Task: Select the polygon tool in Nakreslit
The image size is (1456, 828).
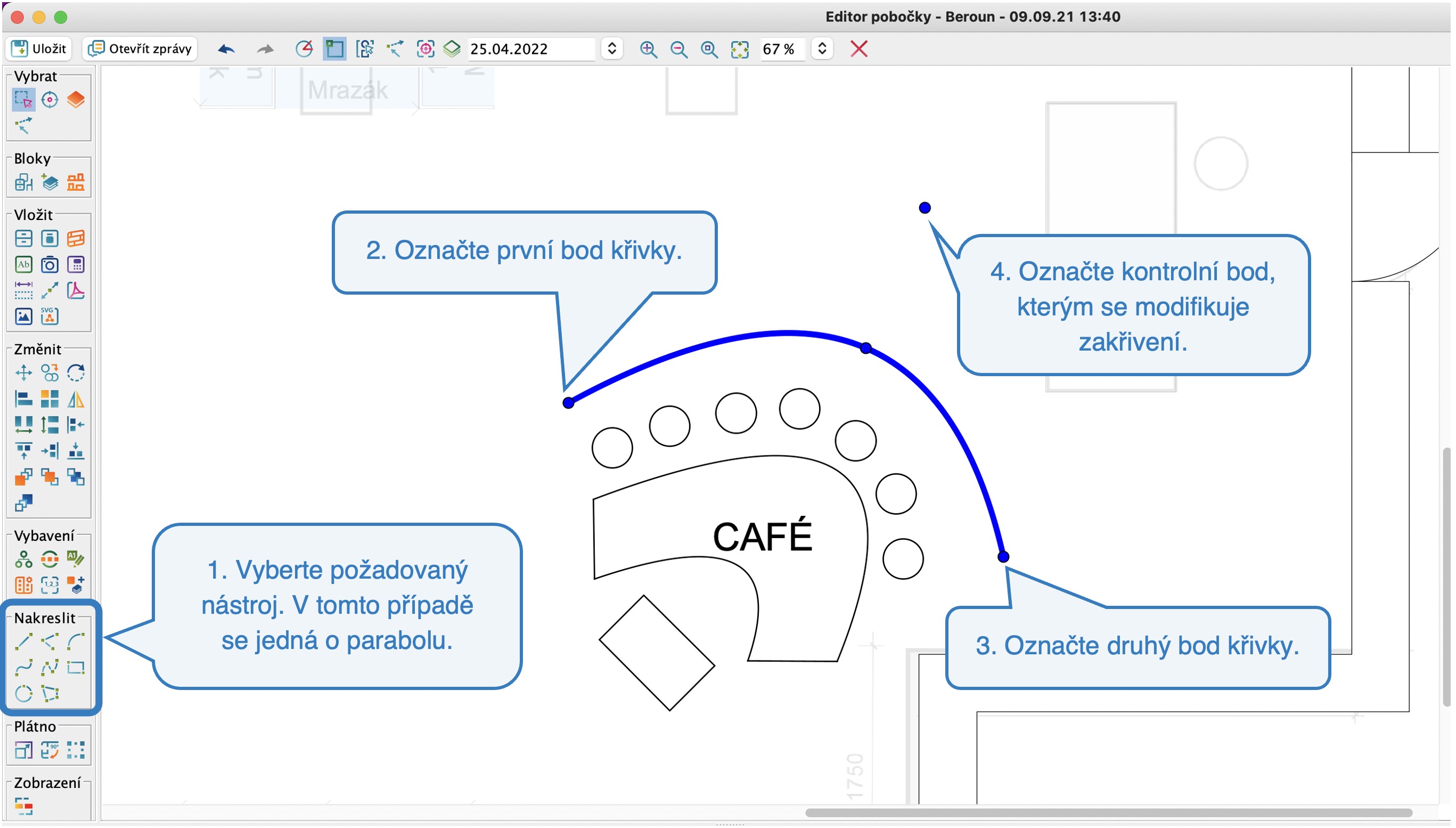Action: [x=50, y=694]
